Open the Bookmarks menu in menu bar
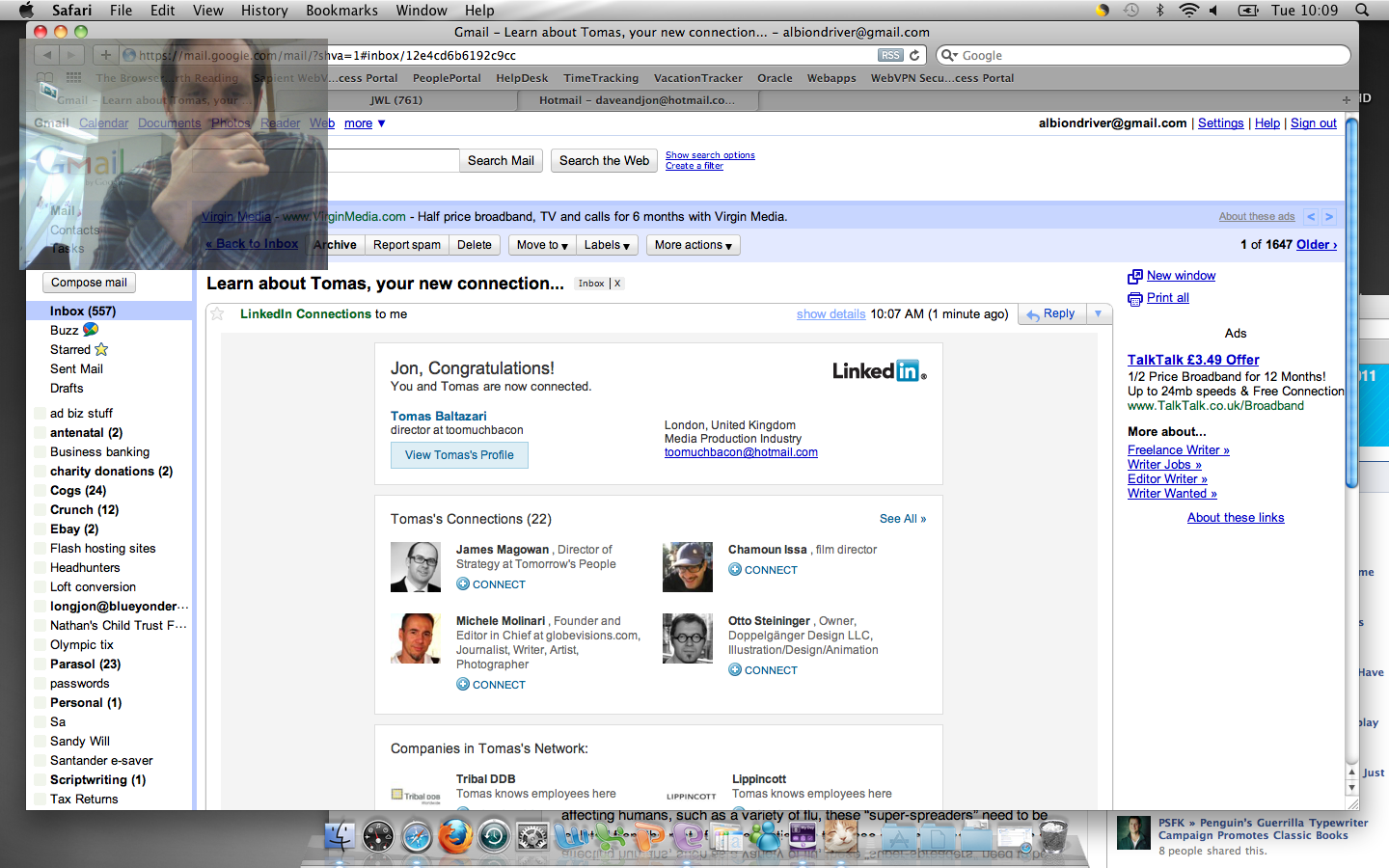The width and height of the screenshot is (1389, 868). click(x=341, y=11)
